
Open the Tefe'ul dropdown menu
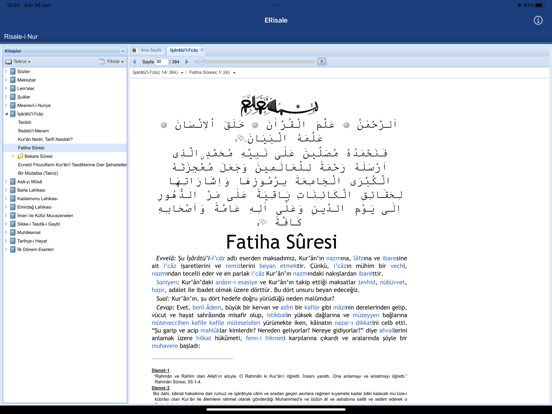(18, 62)
